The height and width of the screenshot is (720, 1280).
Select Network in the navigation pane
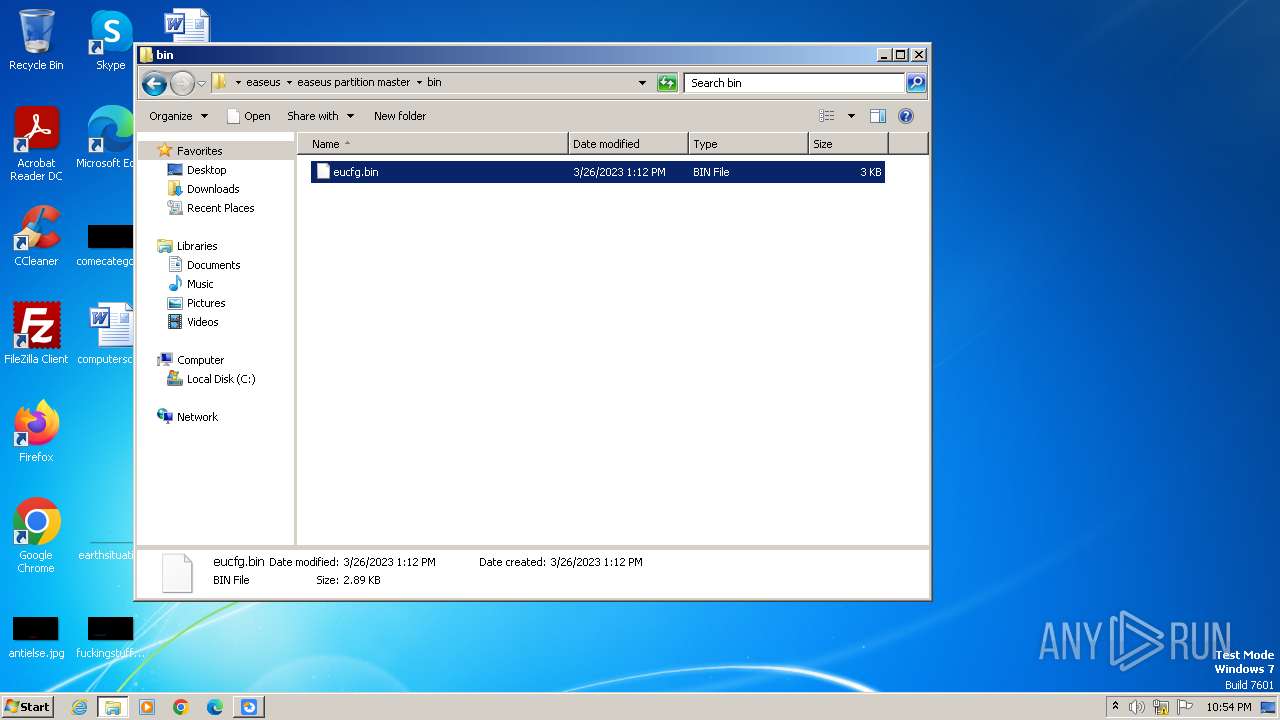[x=196, y=417]
